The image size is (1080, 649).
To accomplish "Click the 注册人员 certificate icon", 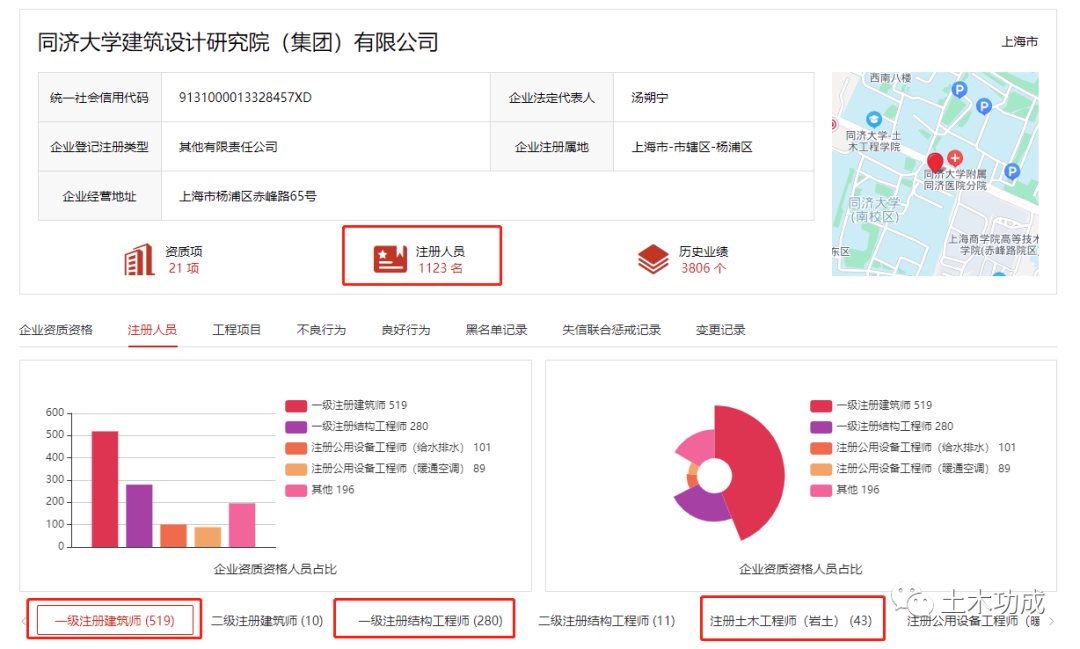I will pos(390,260).
